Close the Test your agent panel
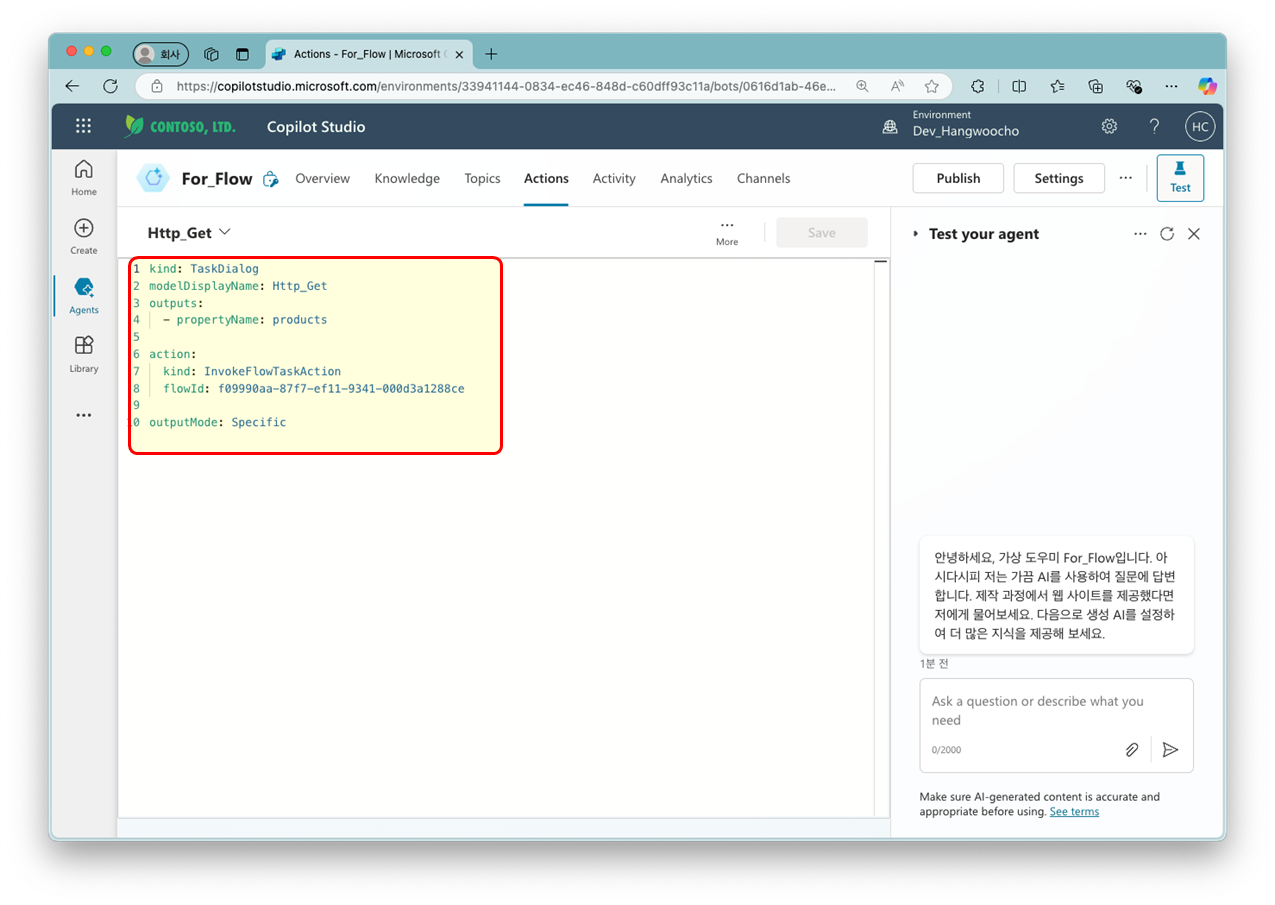The height and width of the screenshot is (905, 1275). point(1194,234)
